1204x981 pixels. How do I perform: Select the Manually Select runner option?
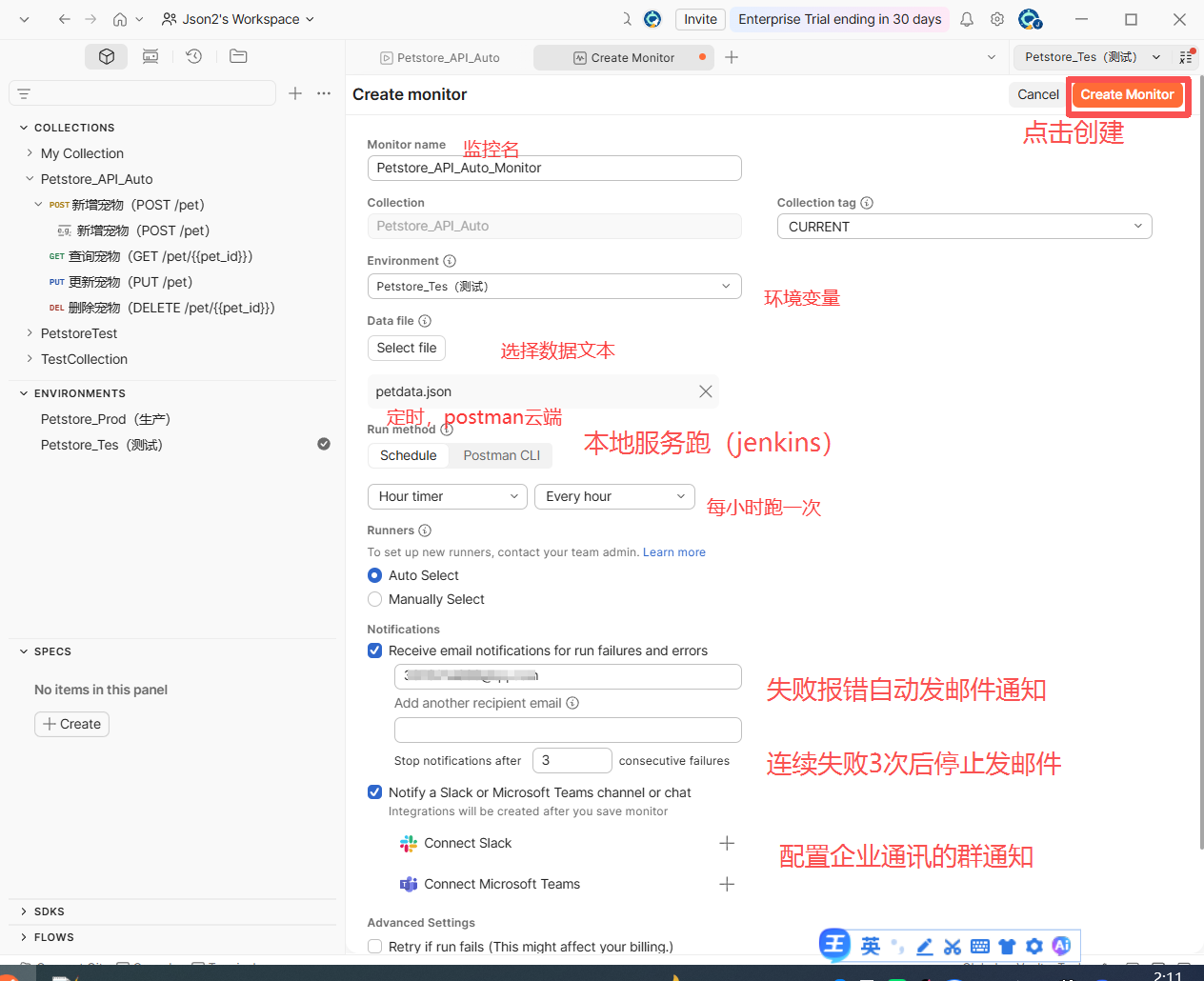point(375,599)
